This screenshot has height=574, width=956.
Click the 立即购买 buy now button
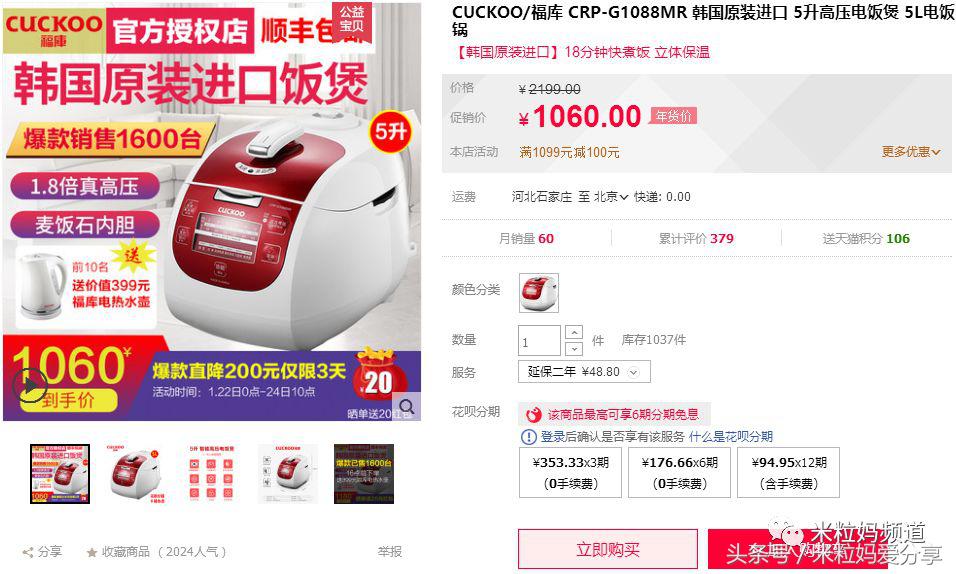(x=608, y=550)
